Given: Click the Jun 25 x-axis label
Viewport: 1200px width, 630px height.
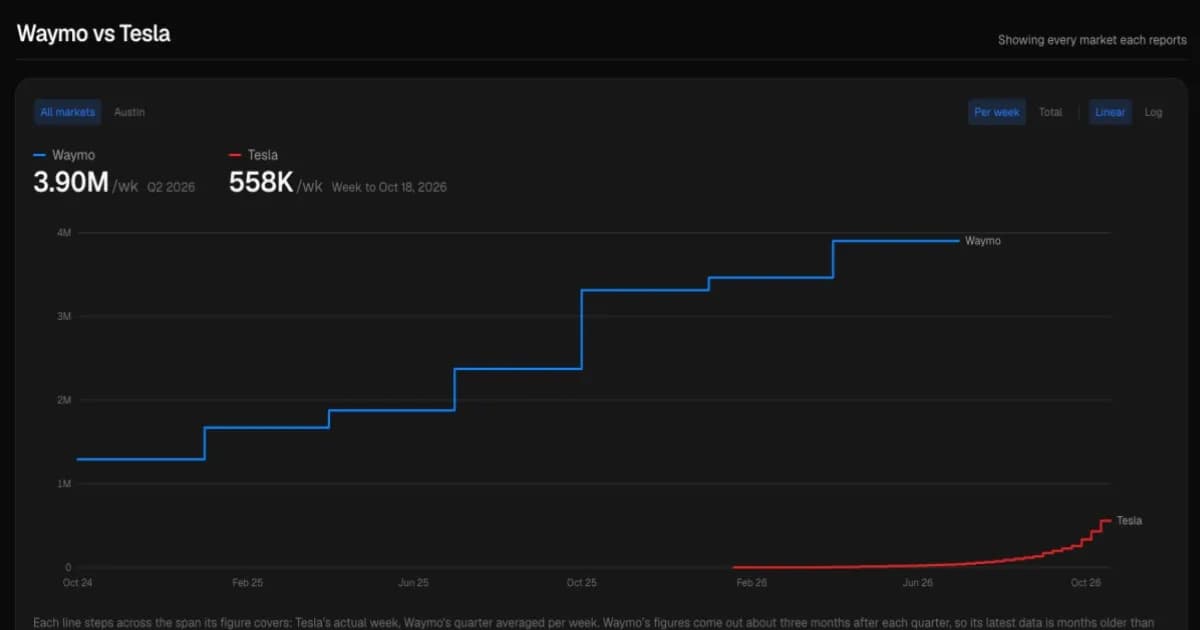Looking at the screenshot, I should click(x=413, y=582).
